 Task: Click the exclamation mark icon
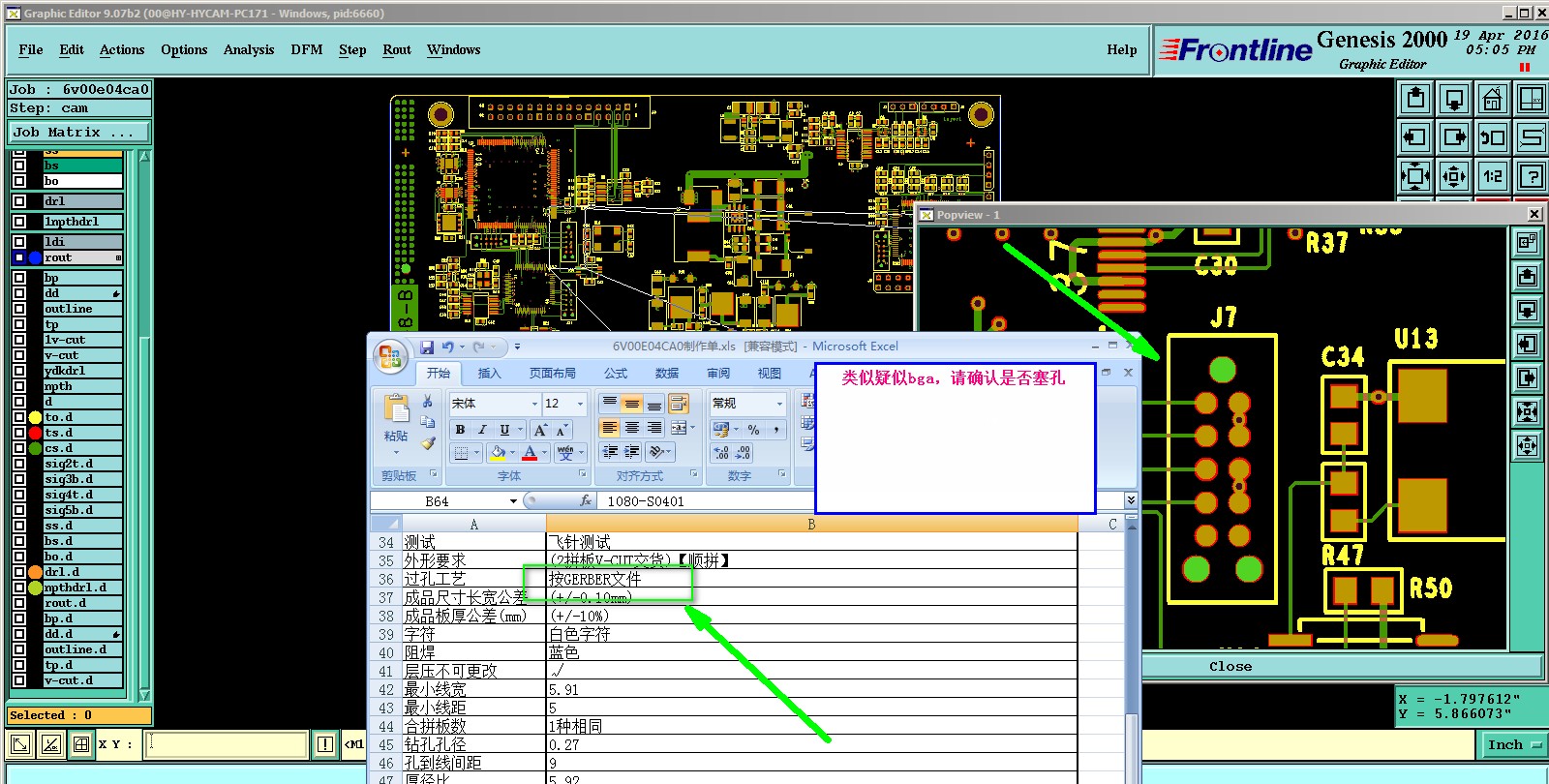(325, 744)
